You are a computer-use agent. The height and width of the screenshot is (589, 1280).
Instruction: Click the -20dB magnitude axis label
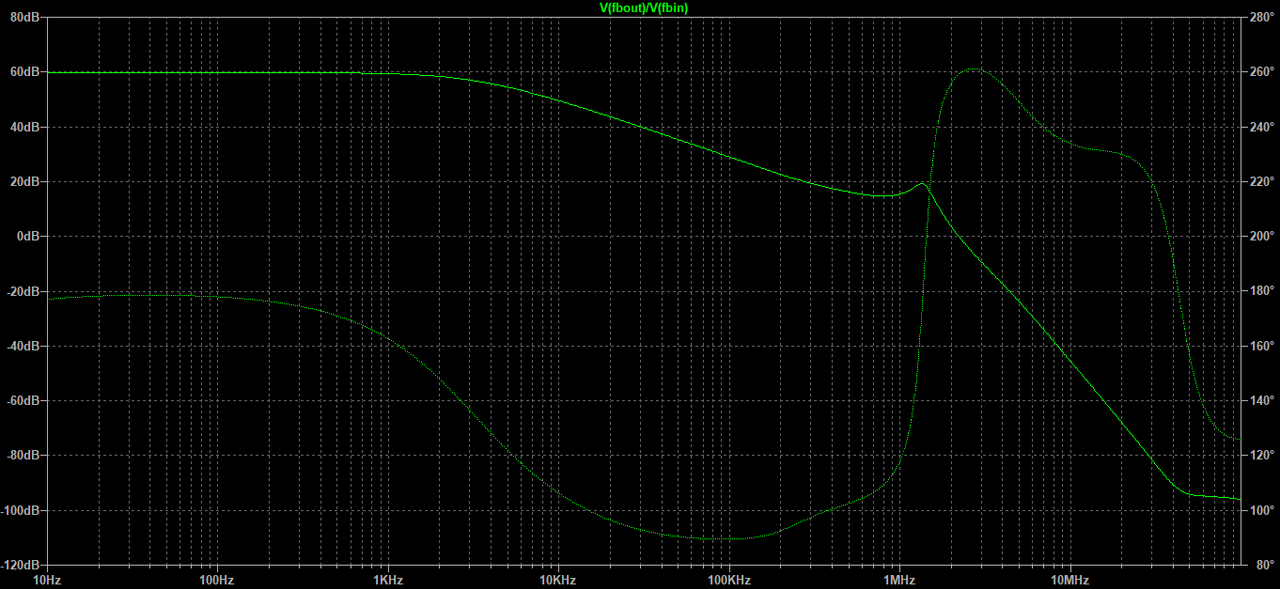[x=22, y=291]
